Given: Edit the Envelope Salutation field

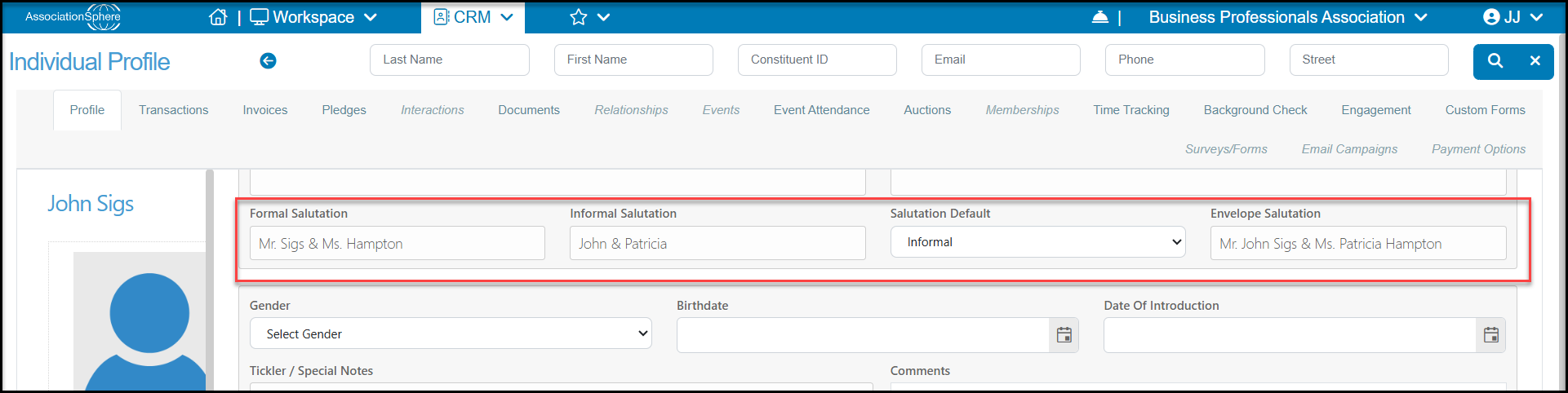Looking at the screenshot, I should (x=1358, y=243).
